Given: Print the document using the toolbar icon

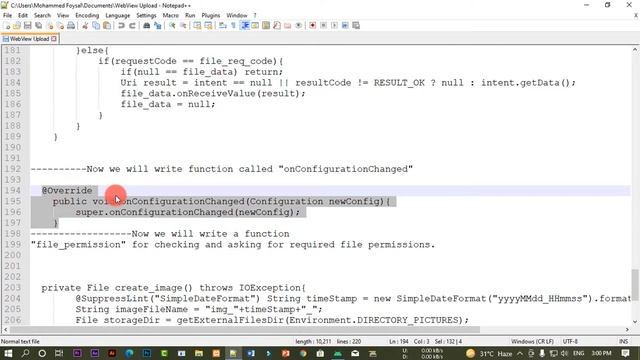Looking at the screenshot, I should point(71,25).
